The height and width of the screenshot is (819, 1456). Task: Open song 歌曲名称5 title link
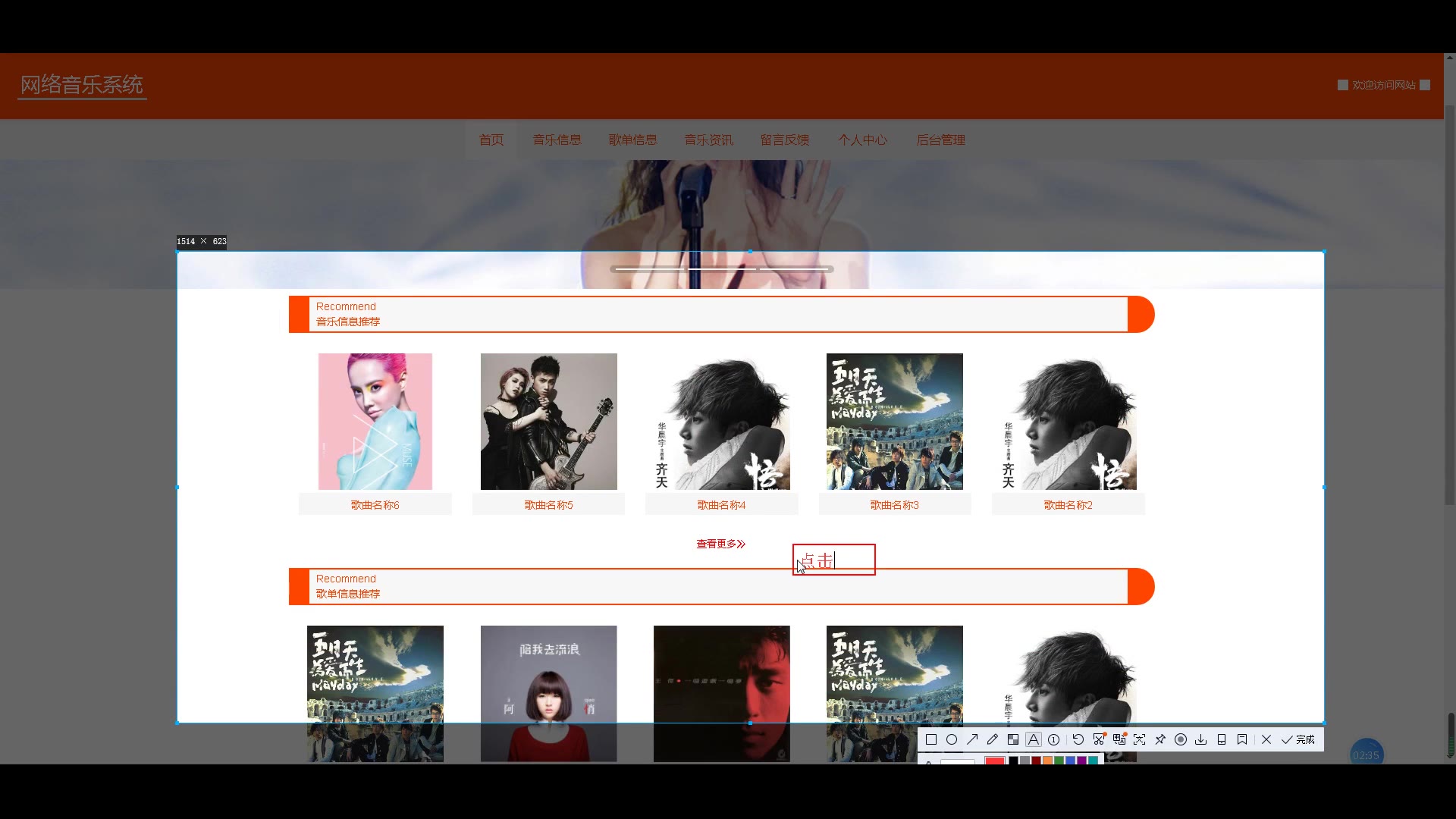point(548,505)
